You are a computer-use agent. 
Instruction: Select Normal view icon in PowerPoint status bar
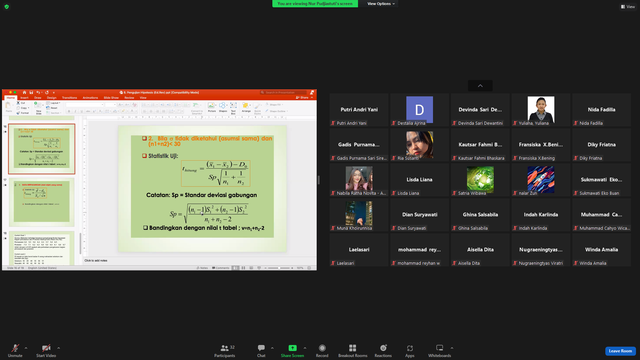pyautogui.click(x=236, y=268)
